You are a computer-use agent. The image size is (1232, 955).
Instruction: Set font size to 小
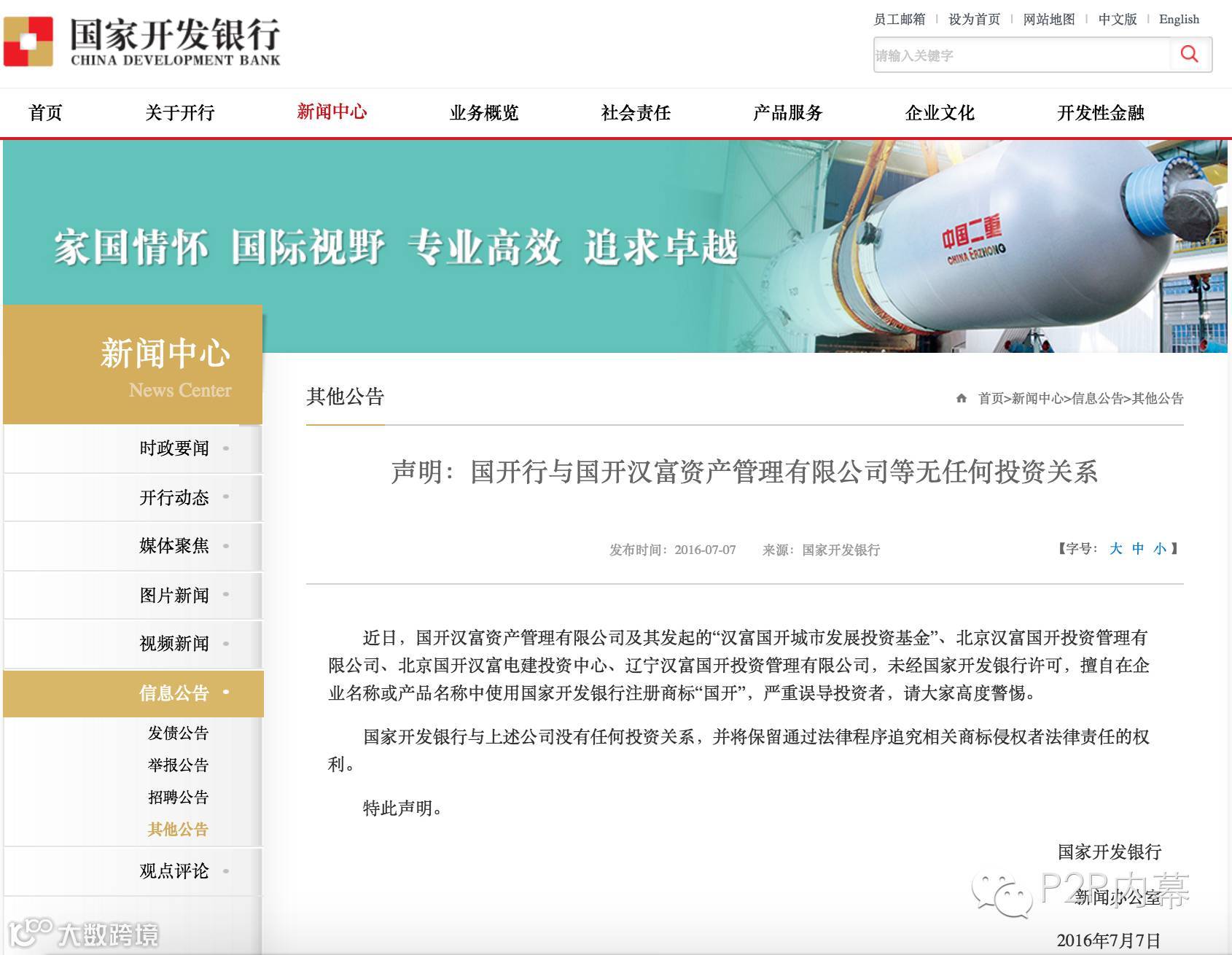[x=1160, y=549]
